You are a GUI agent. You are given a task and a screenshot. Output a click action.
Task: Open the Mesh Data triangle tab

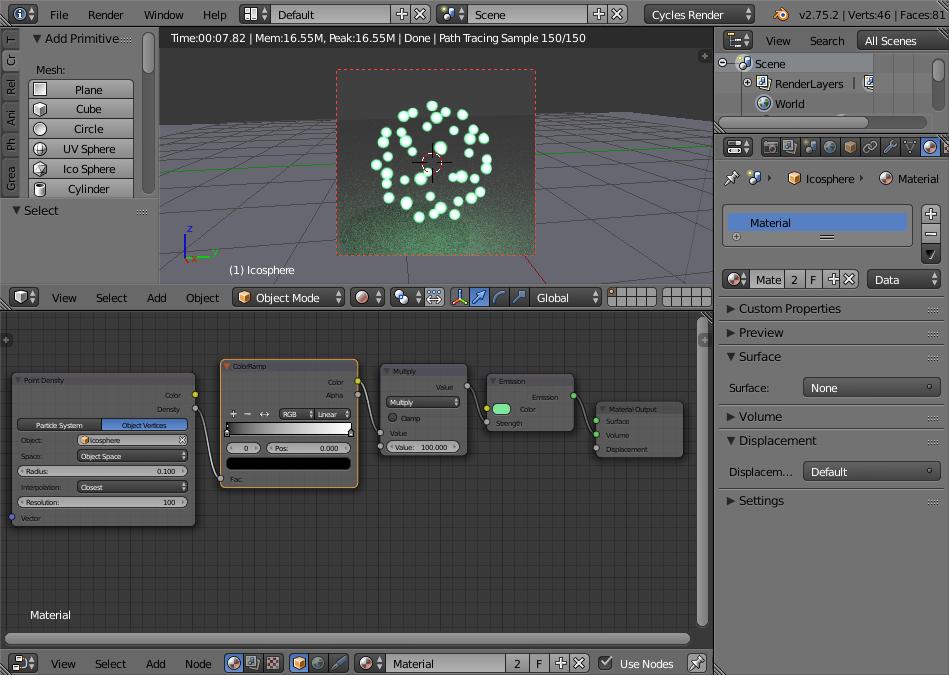[910, 147]
